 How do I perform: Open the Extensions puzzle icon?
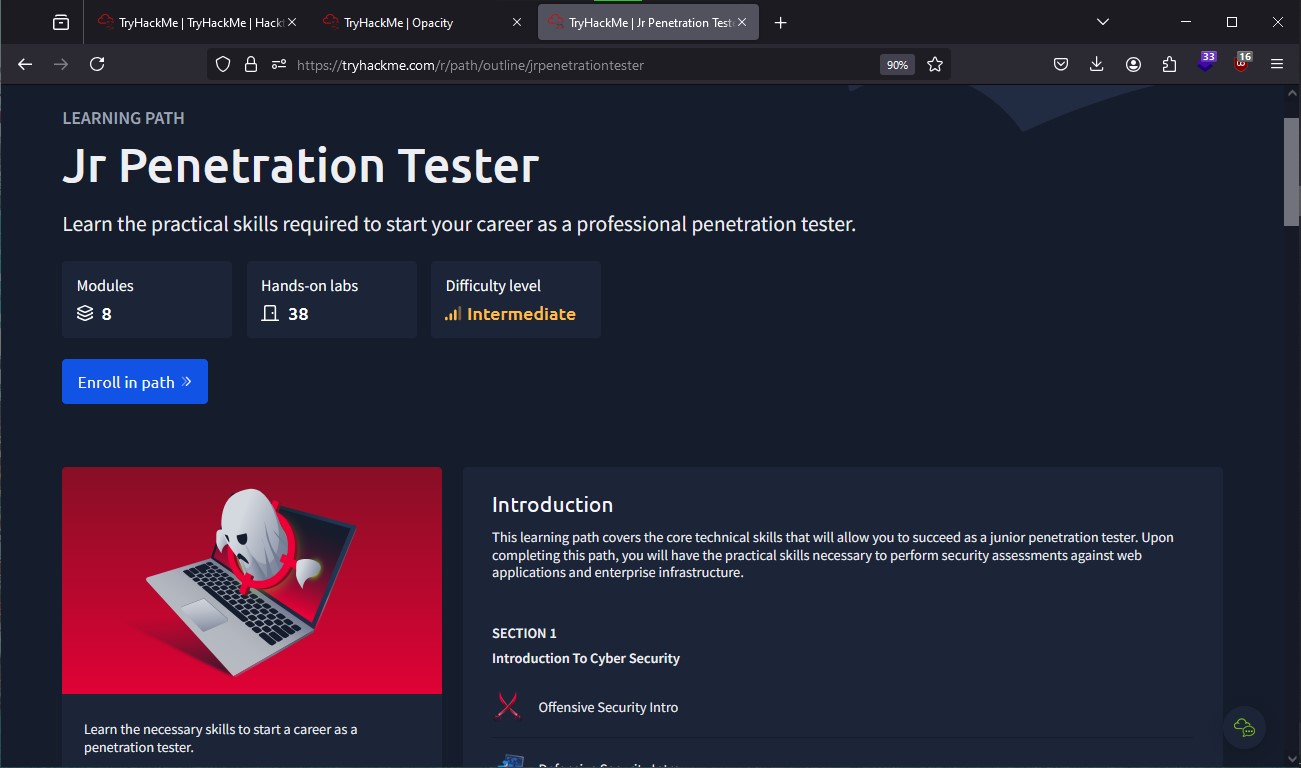point(1169,64)
